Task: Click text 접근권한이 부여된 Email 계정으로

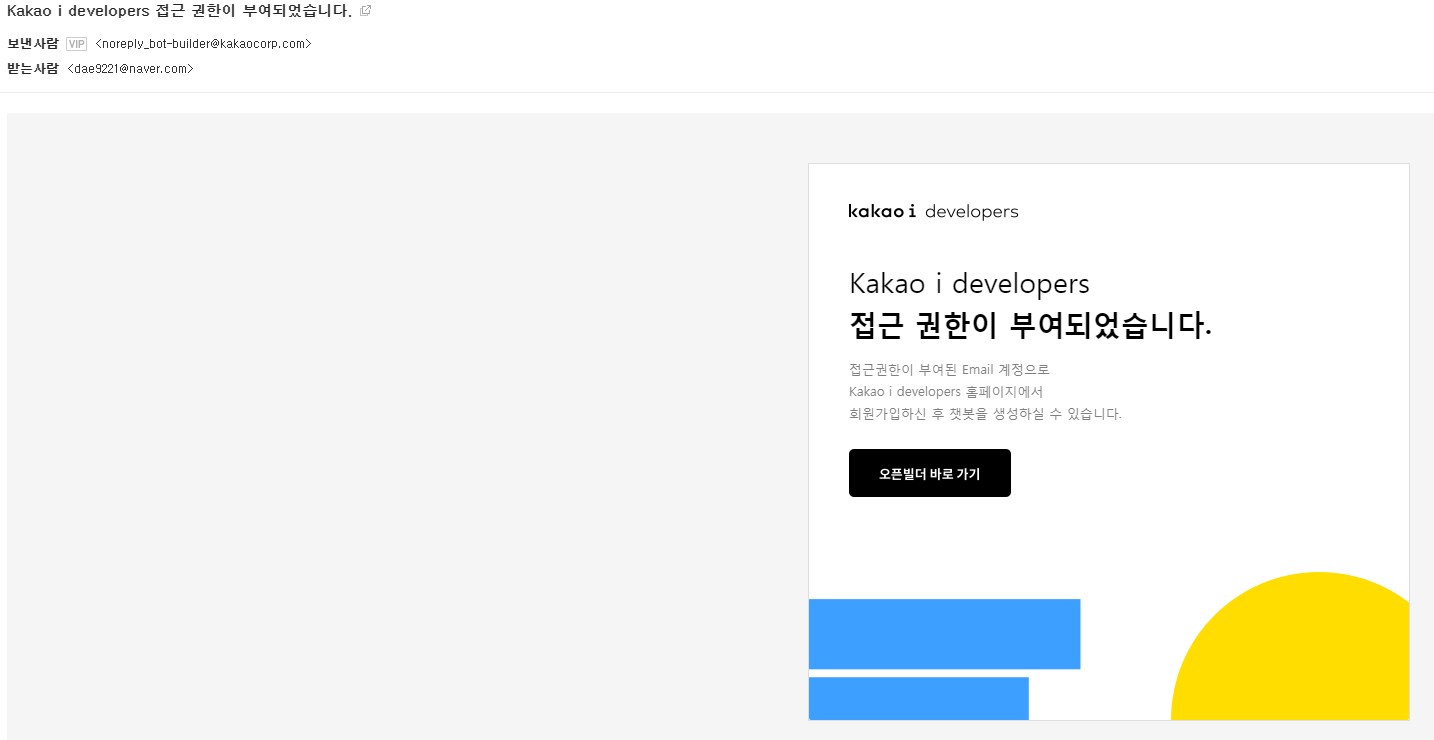Action: click(949, 369)
